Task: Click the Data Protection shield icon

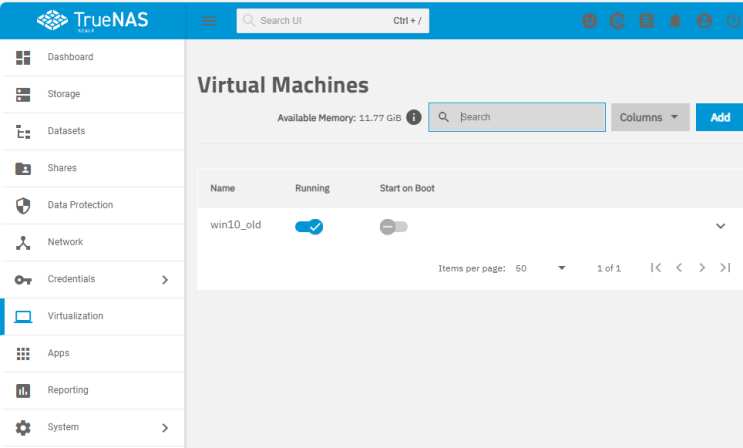Action: [x=23, y=205]
